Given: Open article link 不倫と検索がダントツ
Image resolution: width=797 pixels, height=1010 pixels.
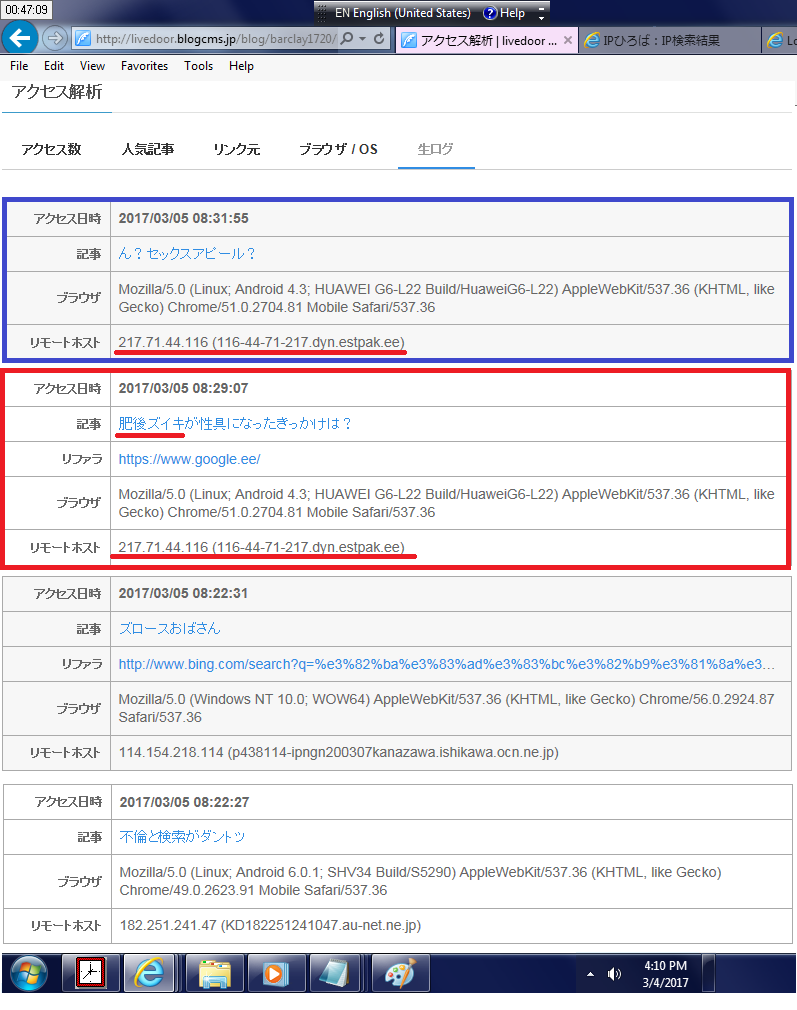Looking at the screenshot, I should (182, 837).
